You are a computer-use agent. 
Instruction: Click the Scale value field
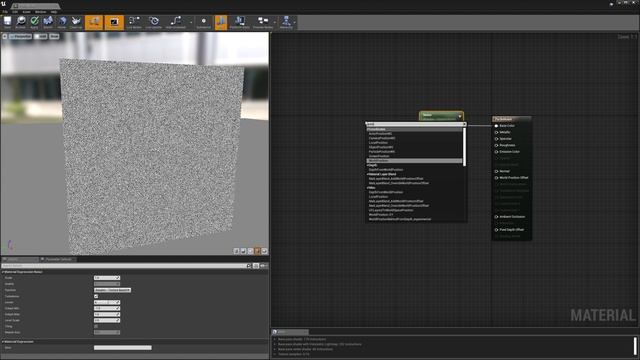point(107,278)
